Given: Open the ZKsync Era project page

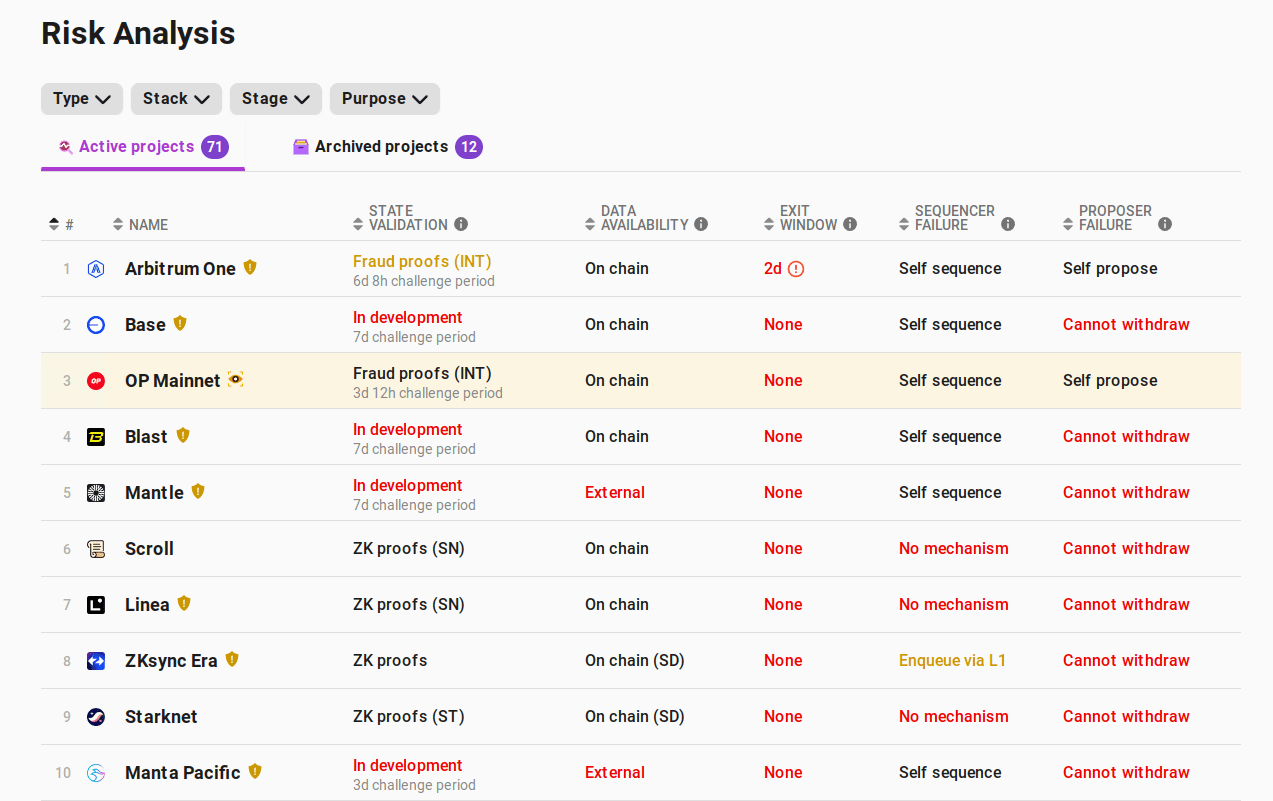Looking at the screenshot, I should [171, 661].
